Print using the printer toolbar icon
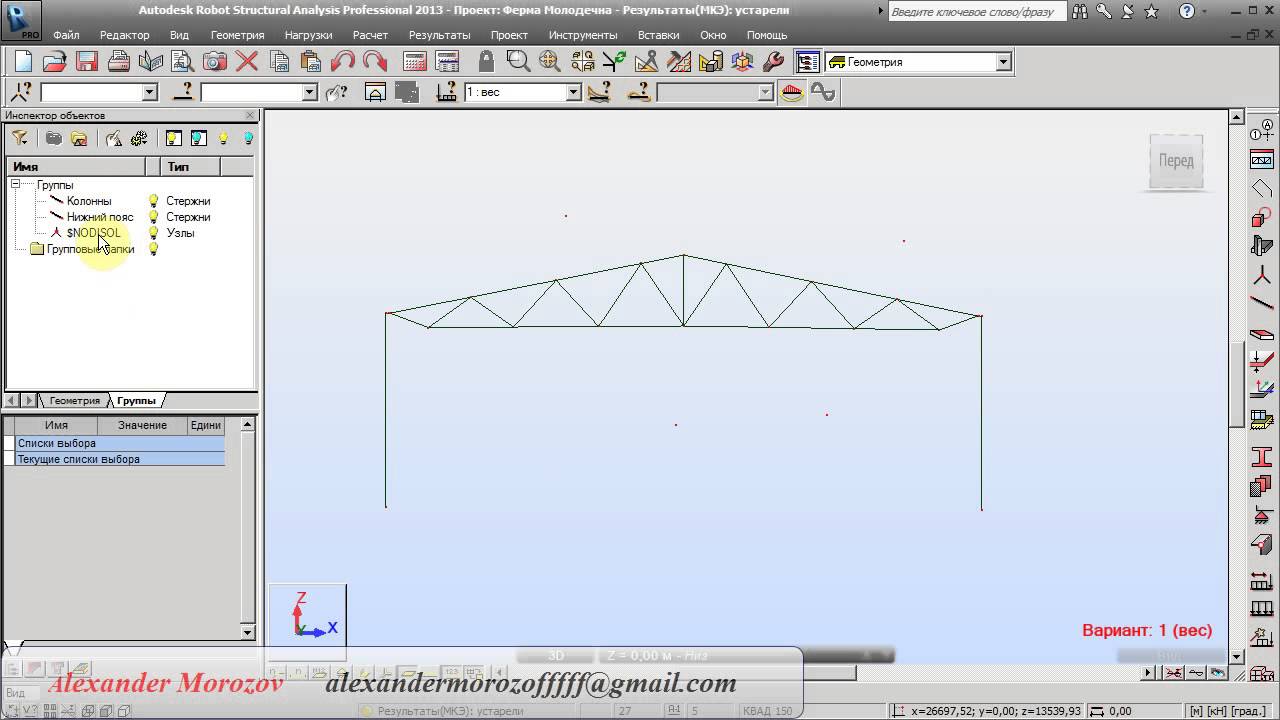This screenshot has width=1280, height=720. click(119, 62)
